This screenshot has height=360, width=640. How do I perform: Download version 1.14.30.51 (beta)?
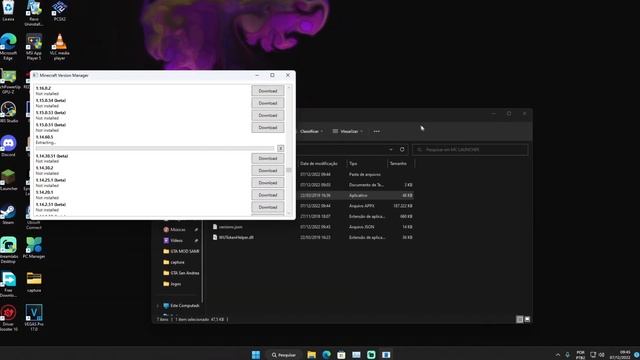[x=268, y=158]
